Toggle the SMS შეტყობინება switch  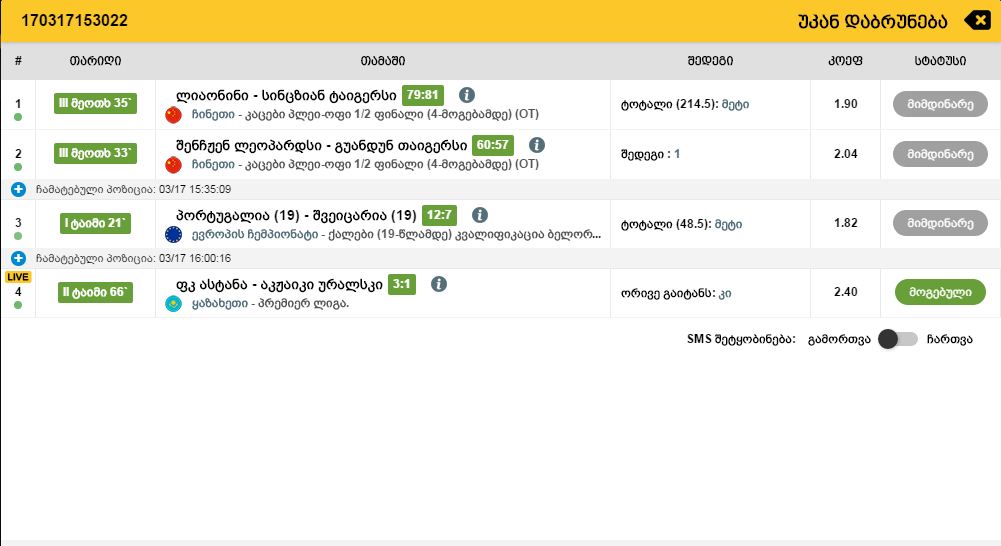[x=897, y=339]
